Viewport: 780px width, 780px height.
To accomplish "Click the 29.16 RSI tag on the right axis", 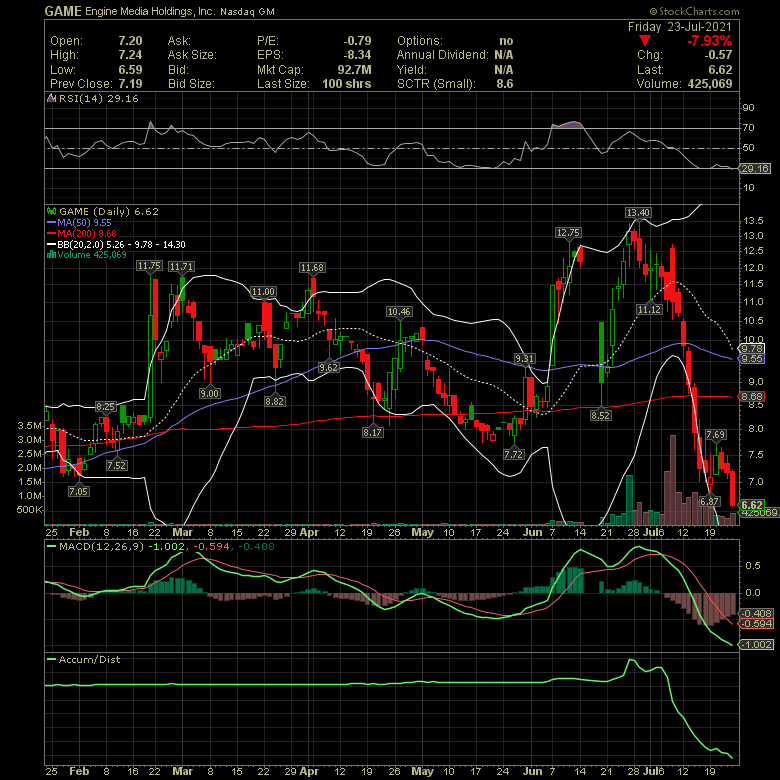I will 755,169.
